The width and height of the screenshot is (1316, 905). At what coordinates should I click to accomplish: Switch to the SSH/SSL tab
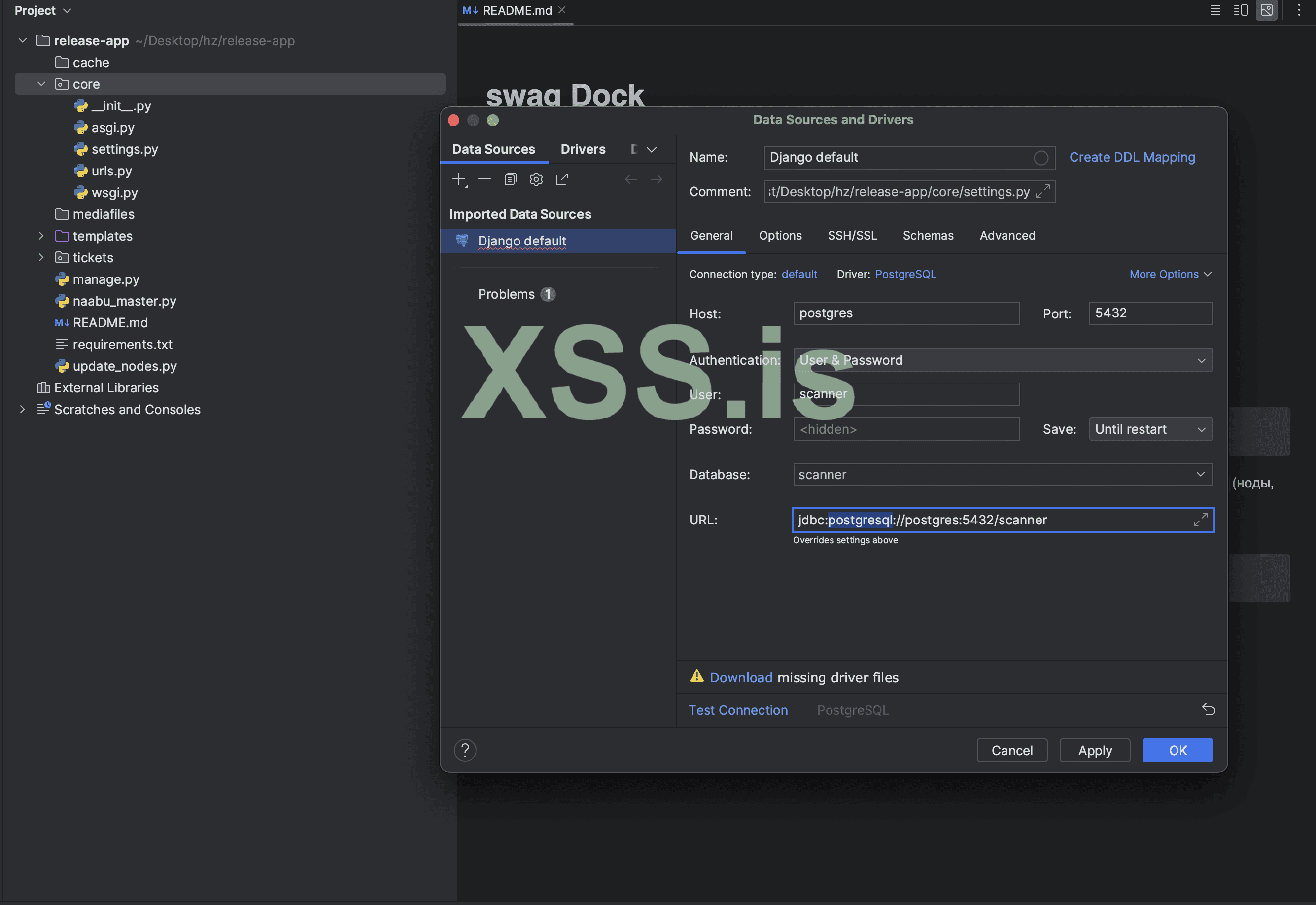(x=852, y=235)
